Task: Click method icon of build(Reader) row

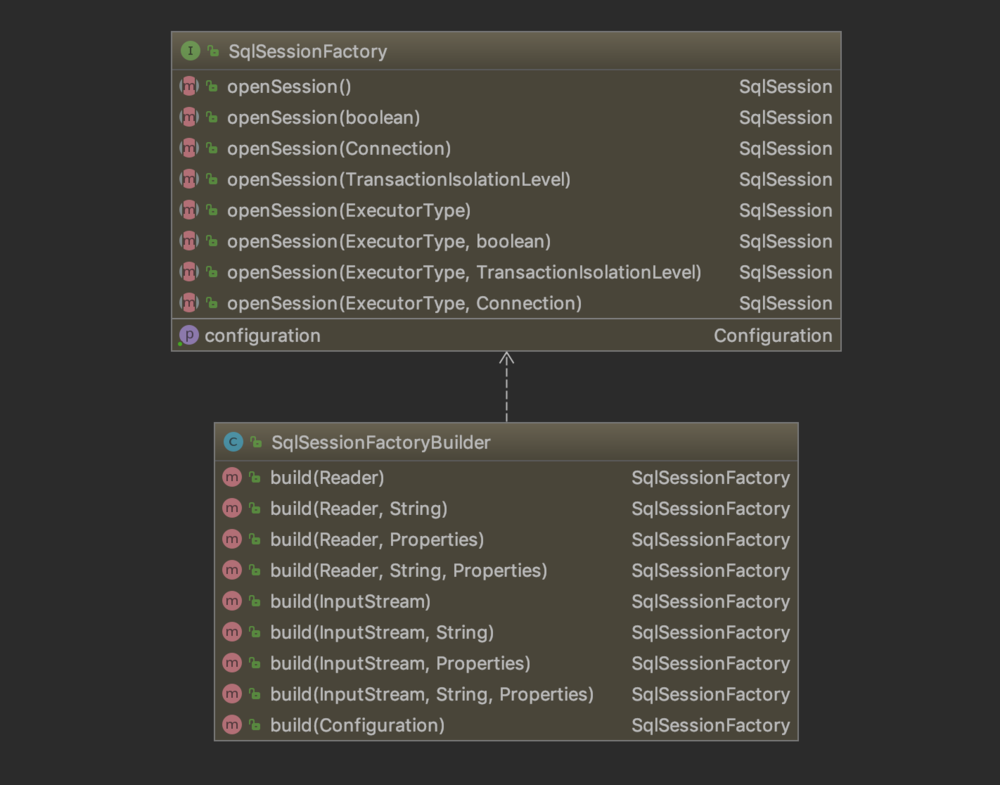Action: point(232,478)
